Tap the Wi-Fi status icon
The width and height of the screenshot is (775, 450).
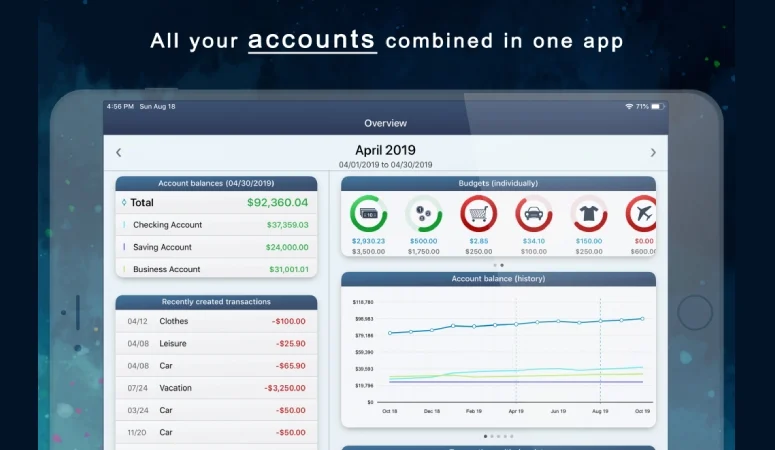(x=629, y=106)
